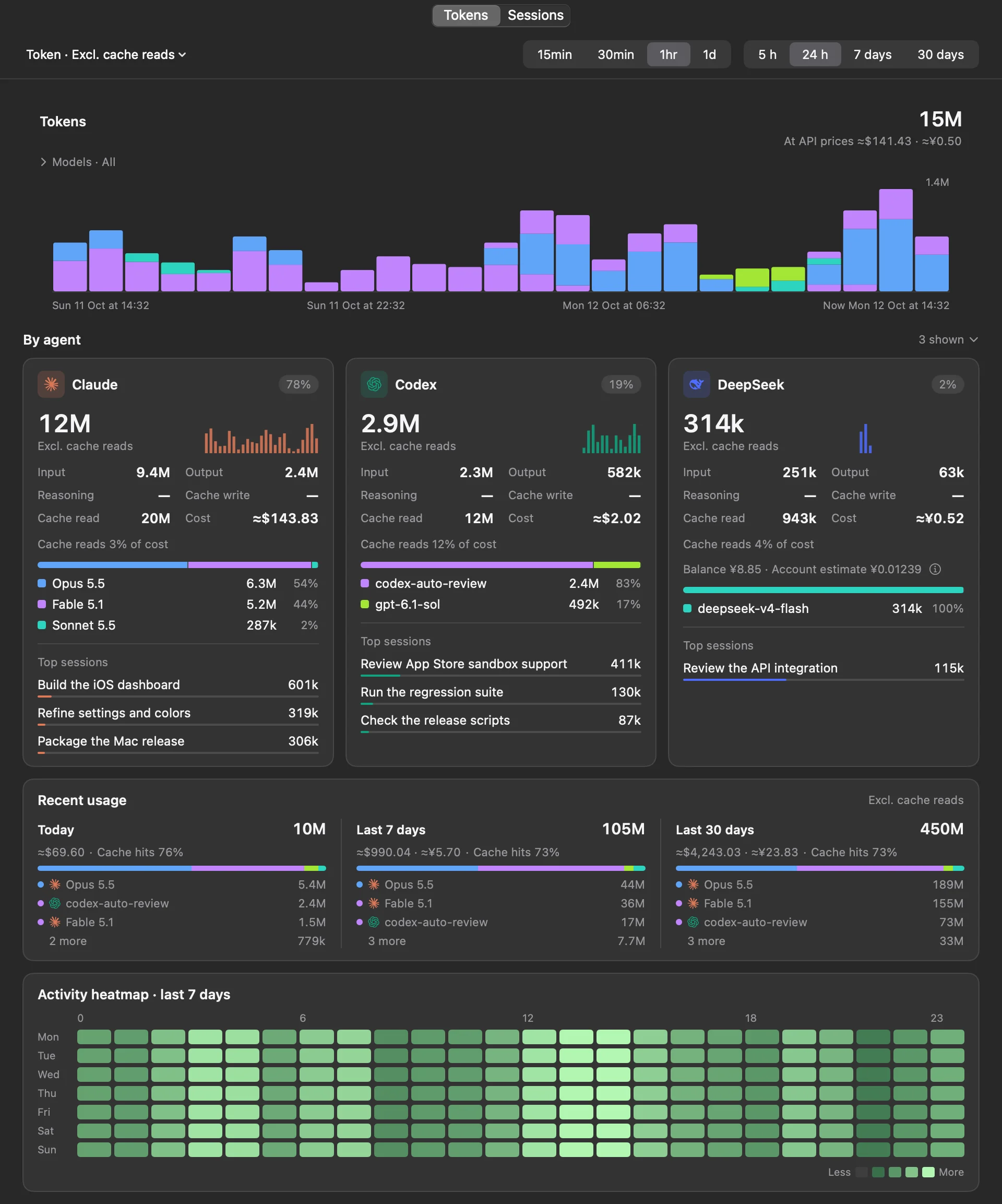
Task: Select the 7 days time range
Action: tap(873, 54)
